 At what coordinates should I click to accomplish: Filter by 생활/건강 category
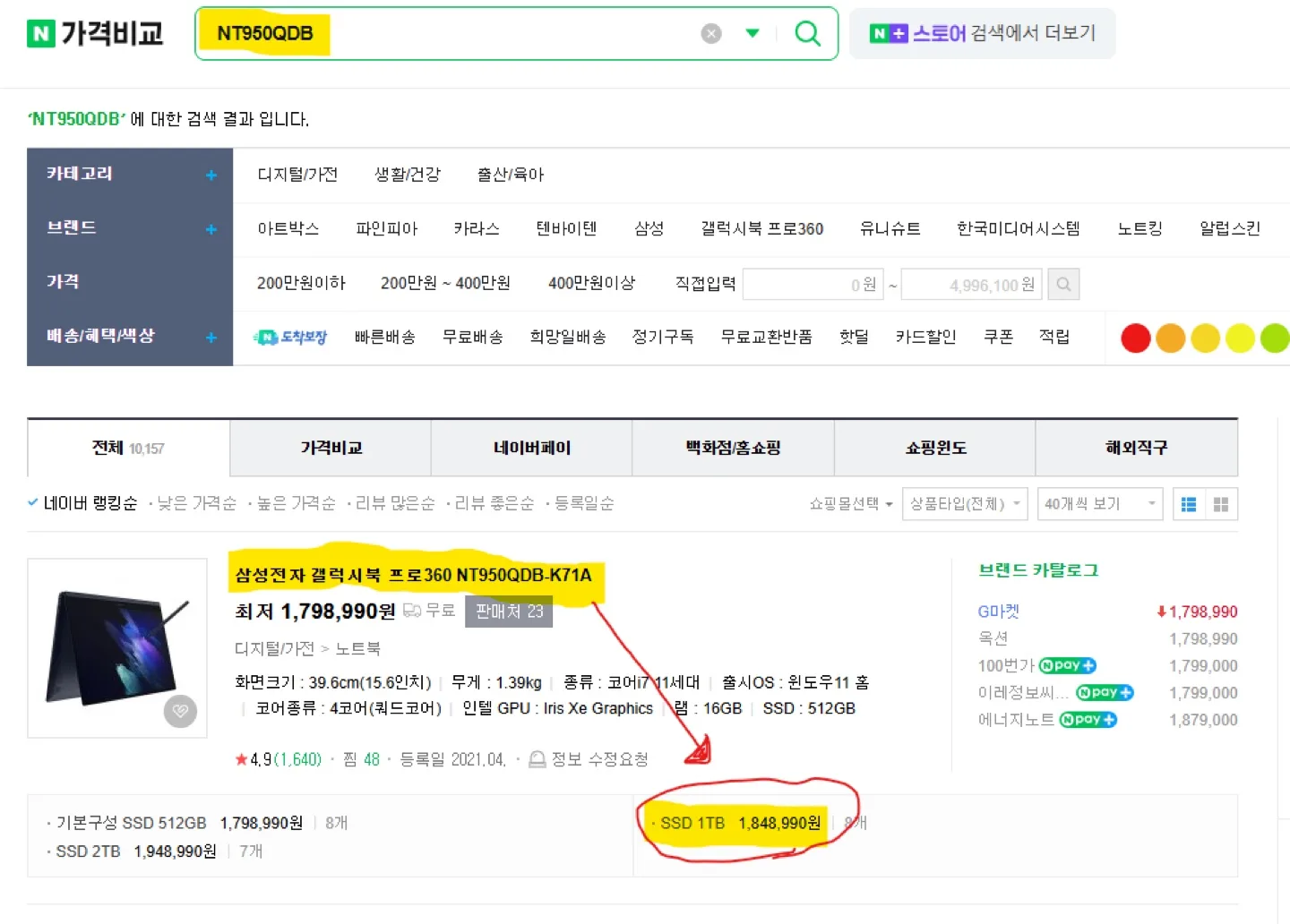pos(408,175)
